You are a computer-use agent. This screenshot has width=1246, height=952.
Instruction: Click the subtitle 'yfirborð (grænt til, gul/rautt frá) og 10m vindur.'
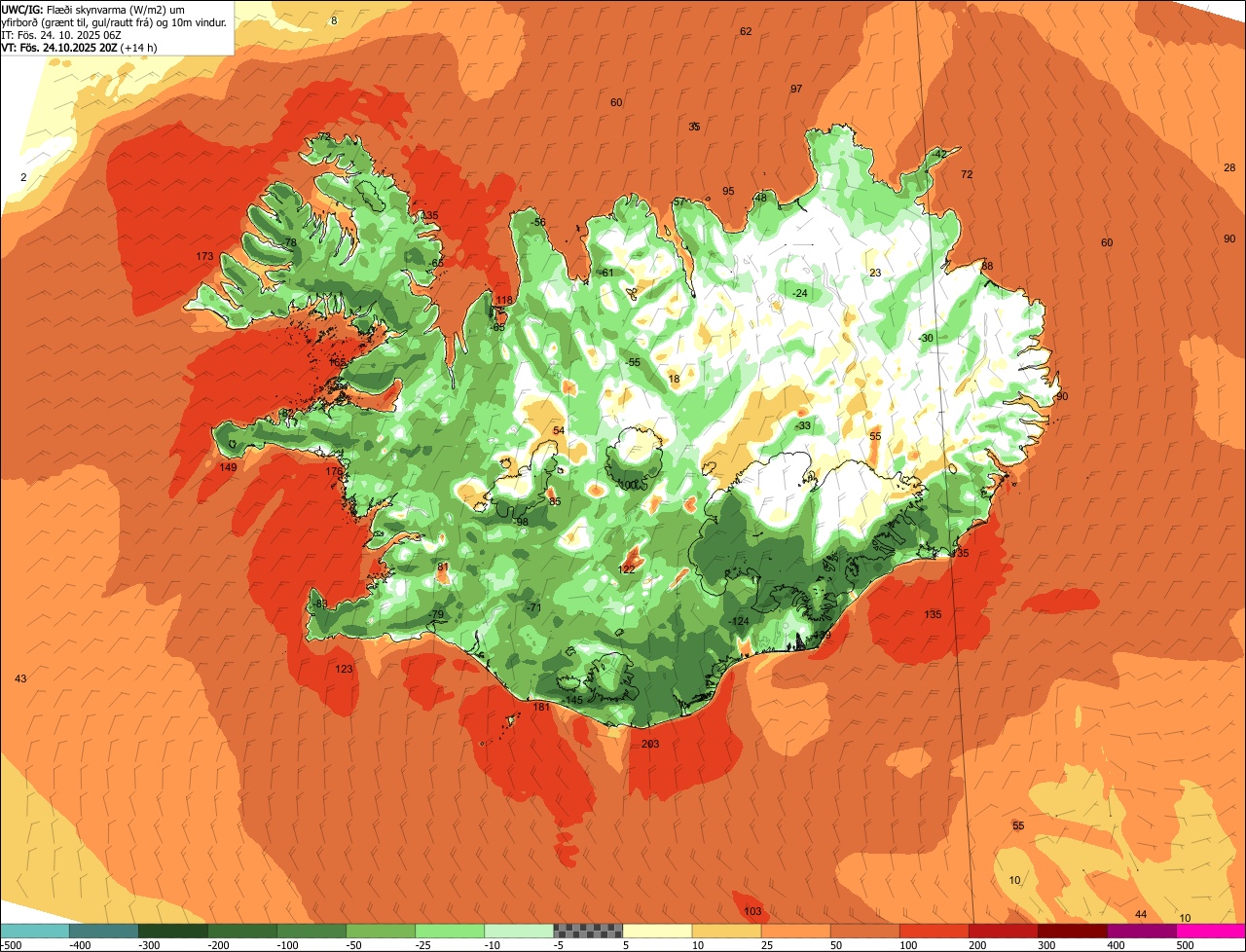(116, 21)
